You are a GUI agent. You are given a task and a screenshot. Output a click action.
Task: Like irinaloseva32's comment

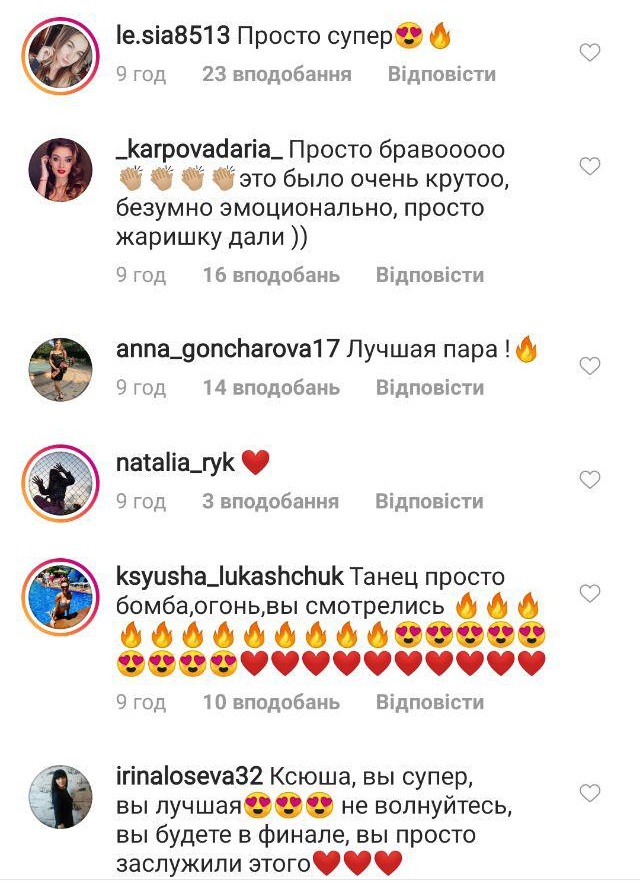pyautogui.click(x=589, y=793)
